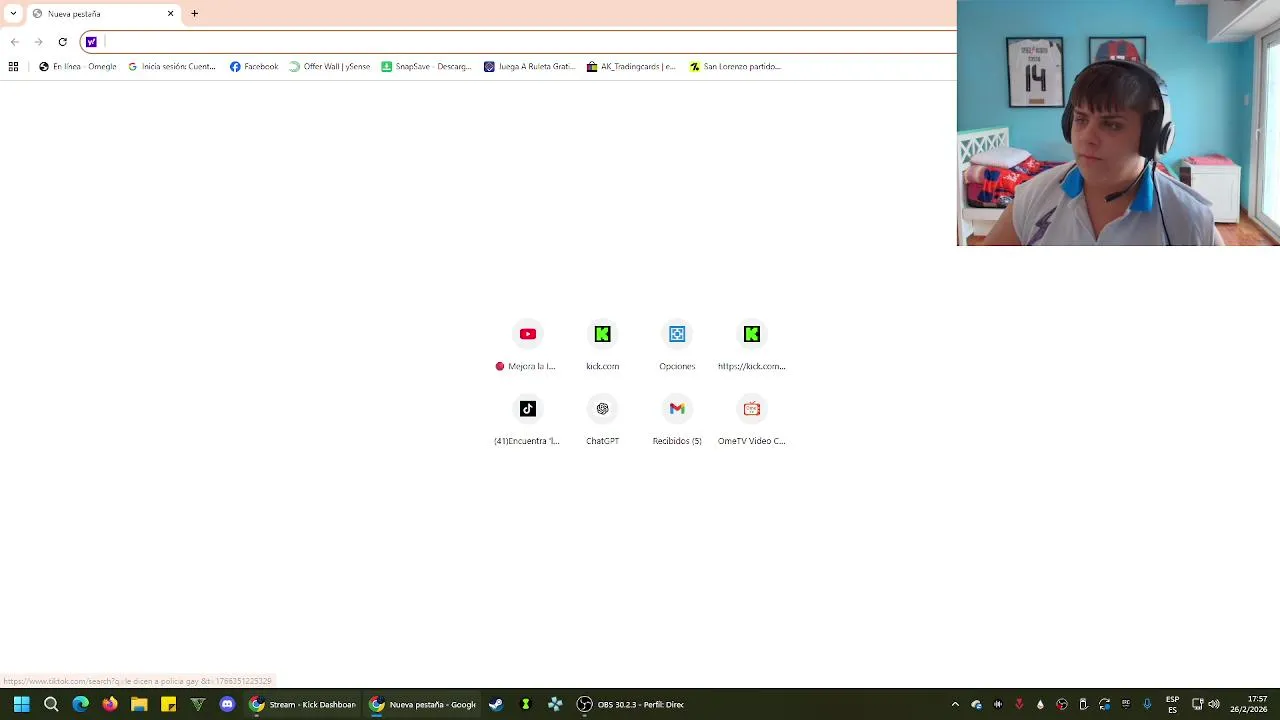Click the OBS tray icon

1062,704
